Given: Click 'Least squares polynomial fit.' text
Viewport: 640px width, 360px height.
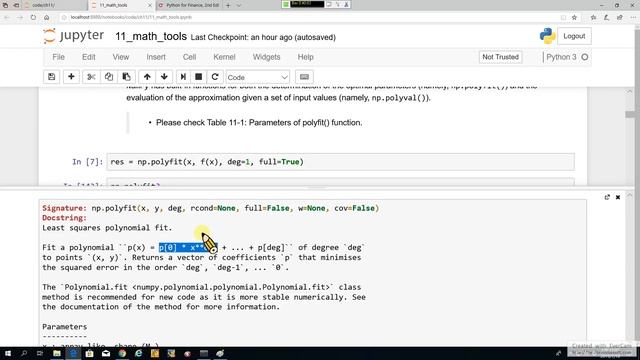Looking at the screenshot, I should [107, 228].
